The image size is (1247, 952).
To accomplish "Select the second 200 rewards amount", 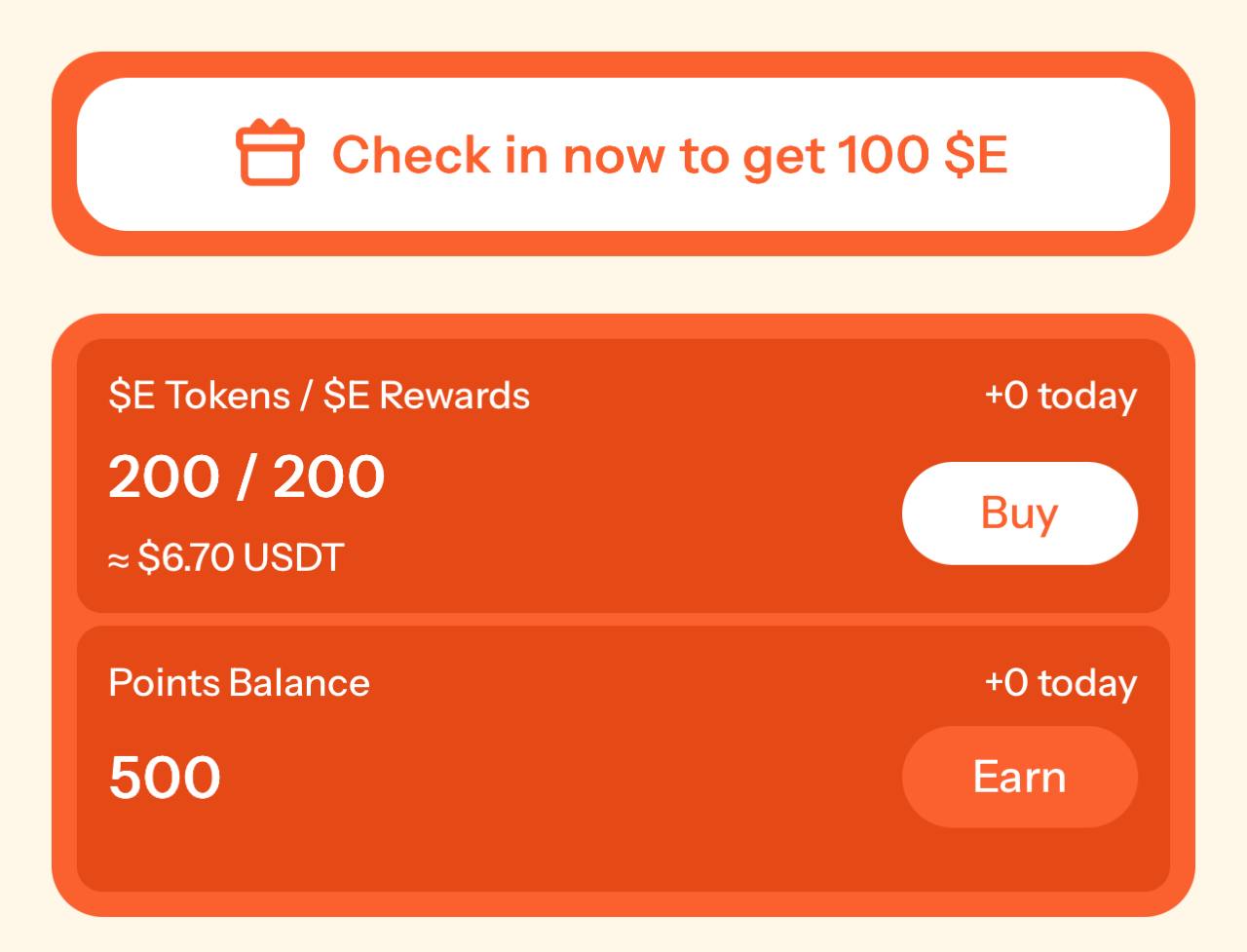I will pos(328,477).
